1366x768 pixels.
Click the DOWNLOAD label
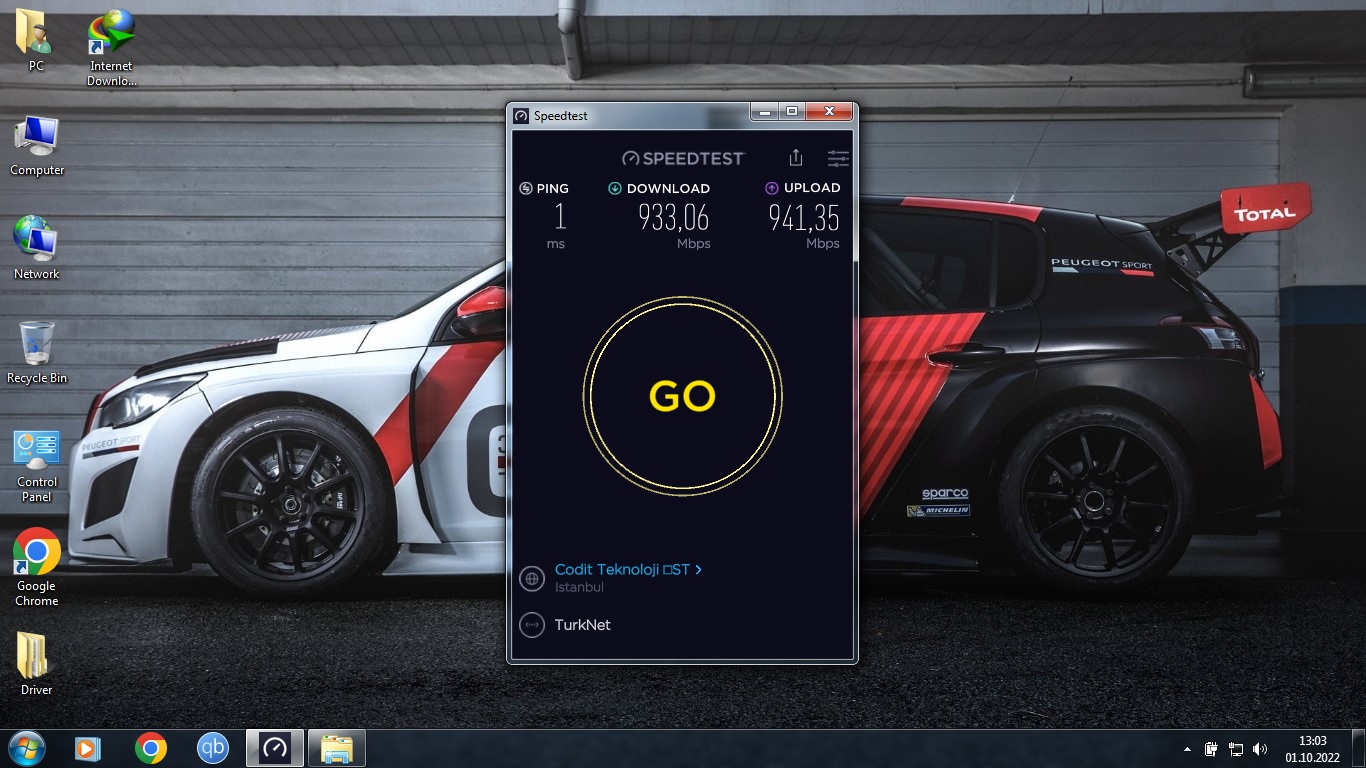coord(668,188)
